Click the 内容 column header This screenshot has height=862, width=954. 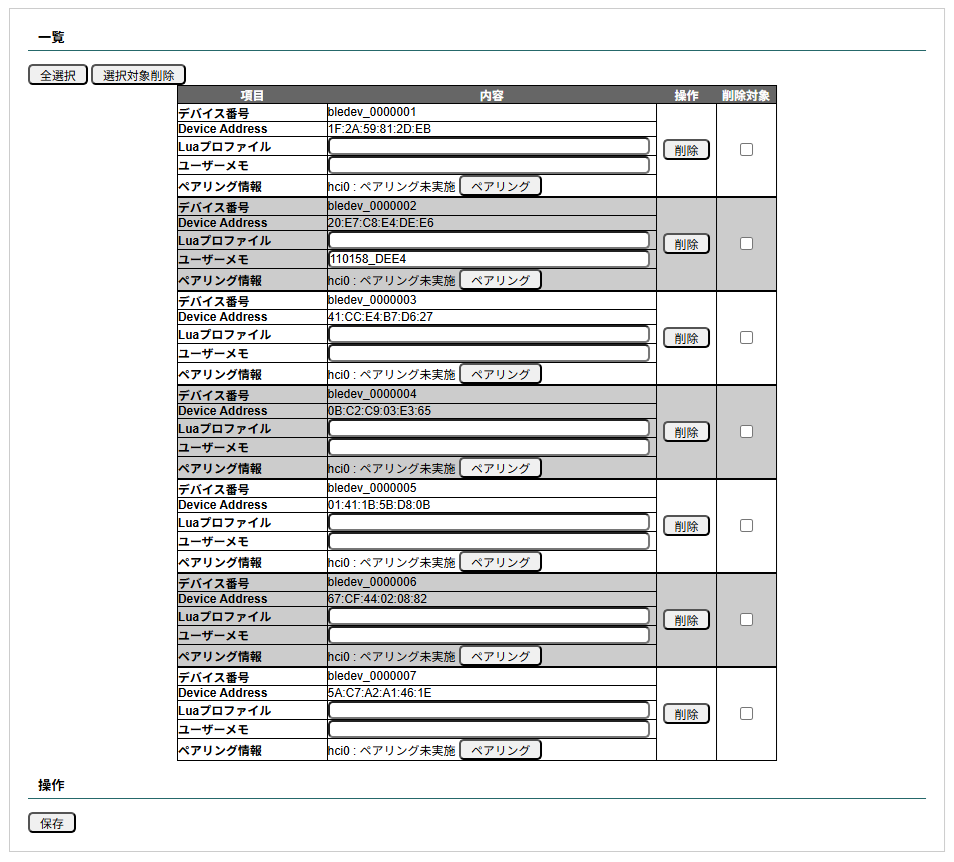pyautogui.click(x=492, y=96)
